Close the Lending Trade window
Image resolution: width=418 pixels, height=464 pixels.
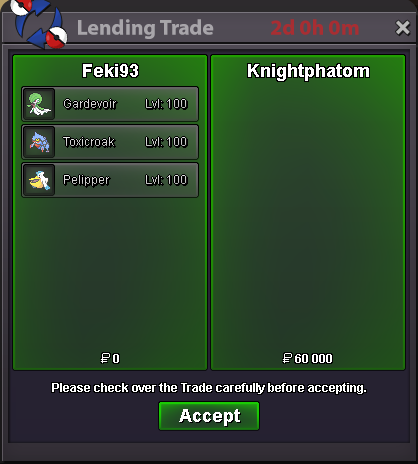click(x=402, y=28)
